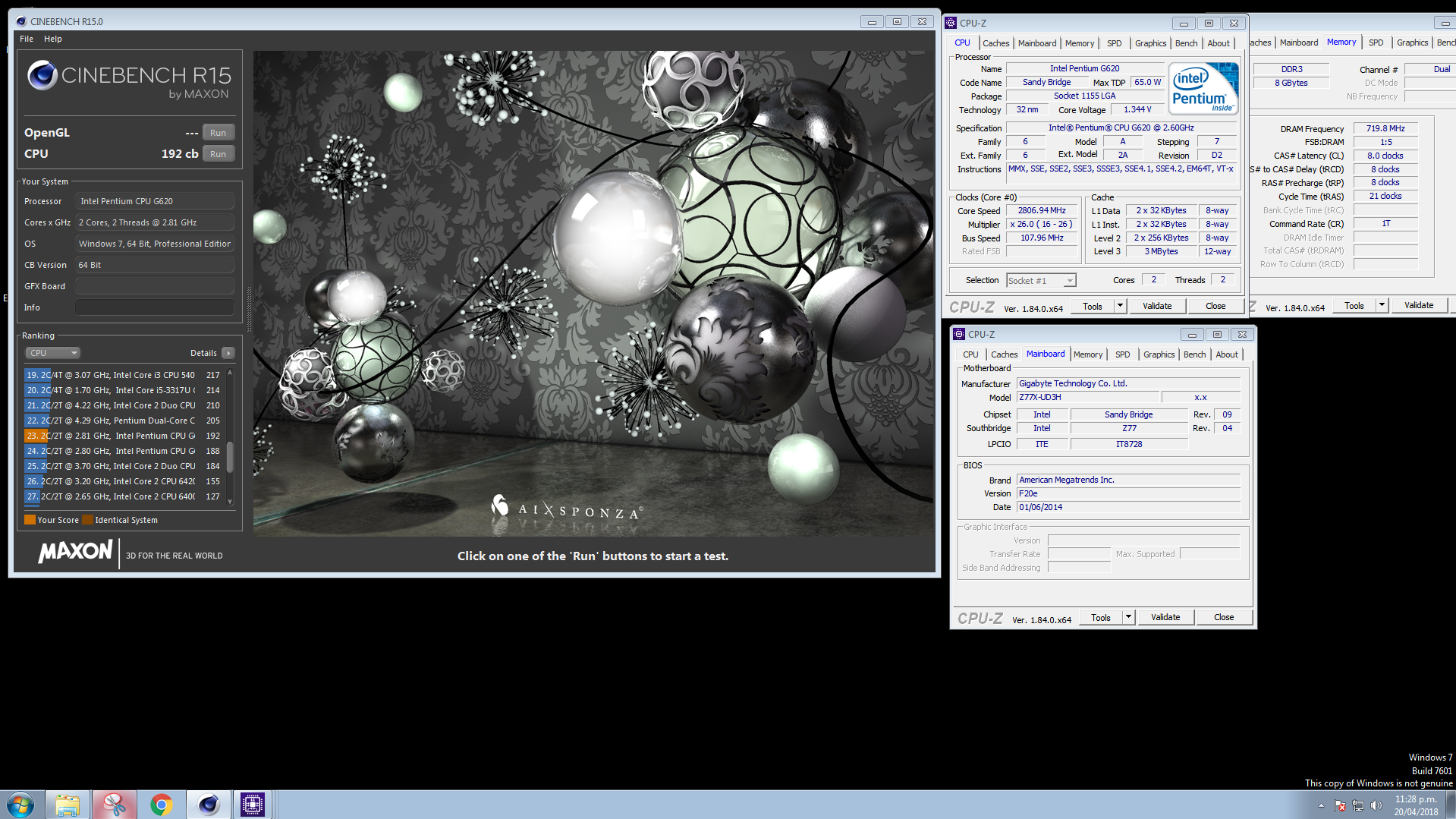1456x819 pixels.
Task: Open Memory tab in top CPU-Z window
Action: 1079,43
